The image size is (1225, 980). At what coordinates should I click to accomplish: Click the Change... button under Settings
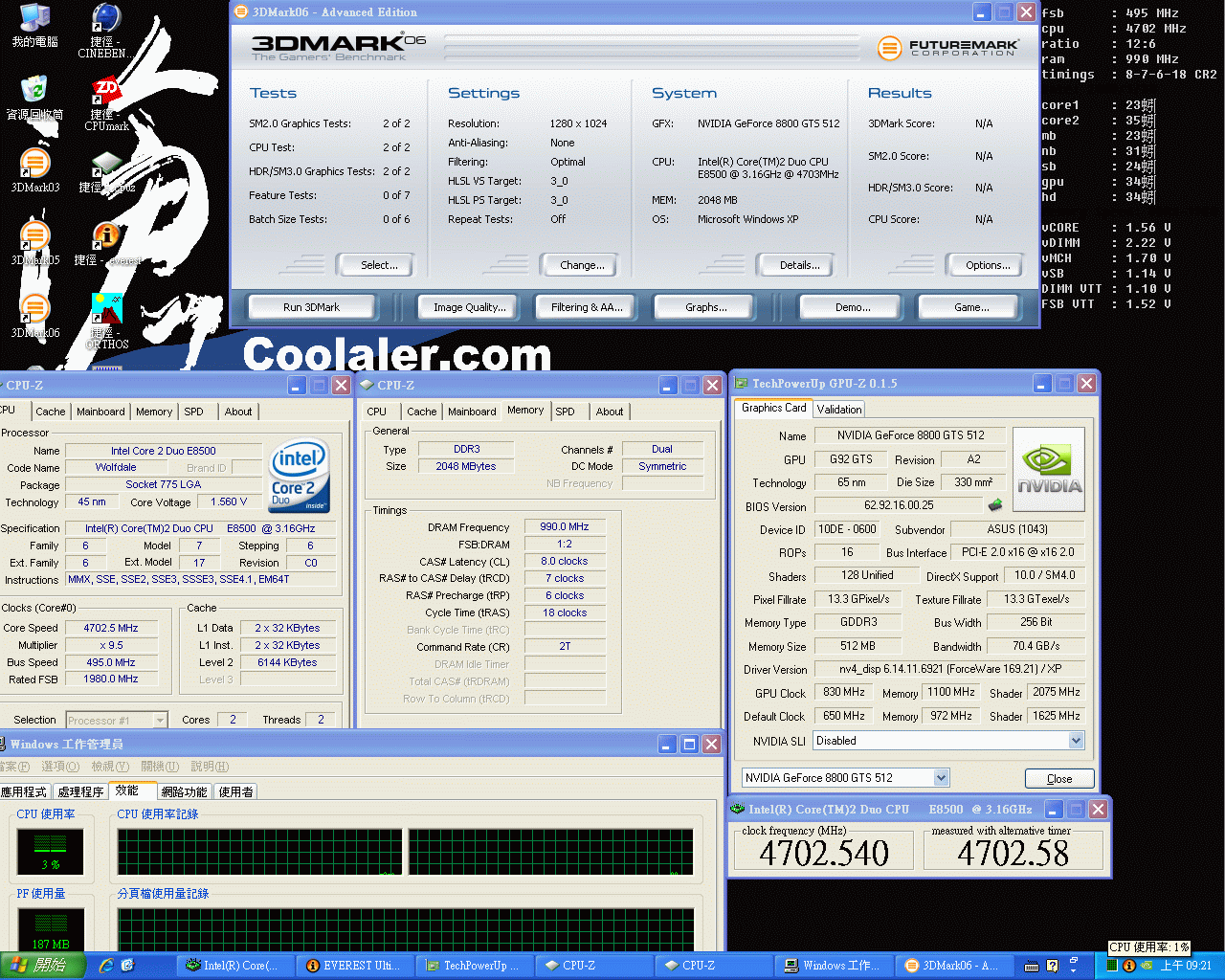582,265
